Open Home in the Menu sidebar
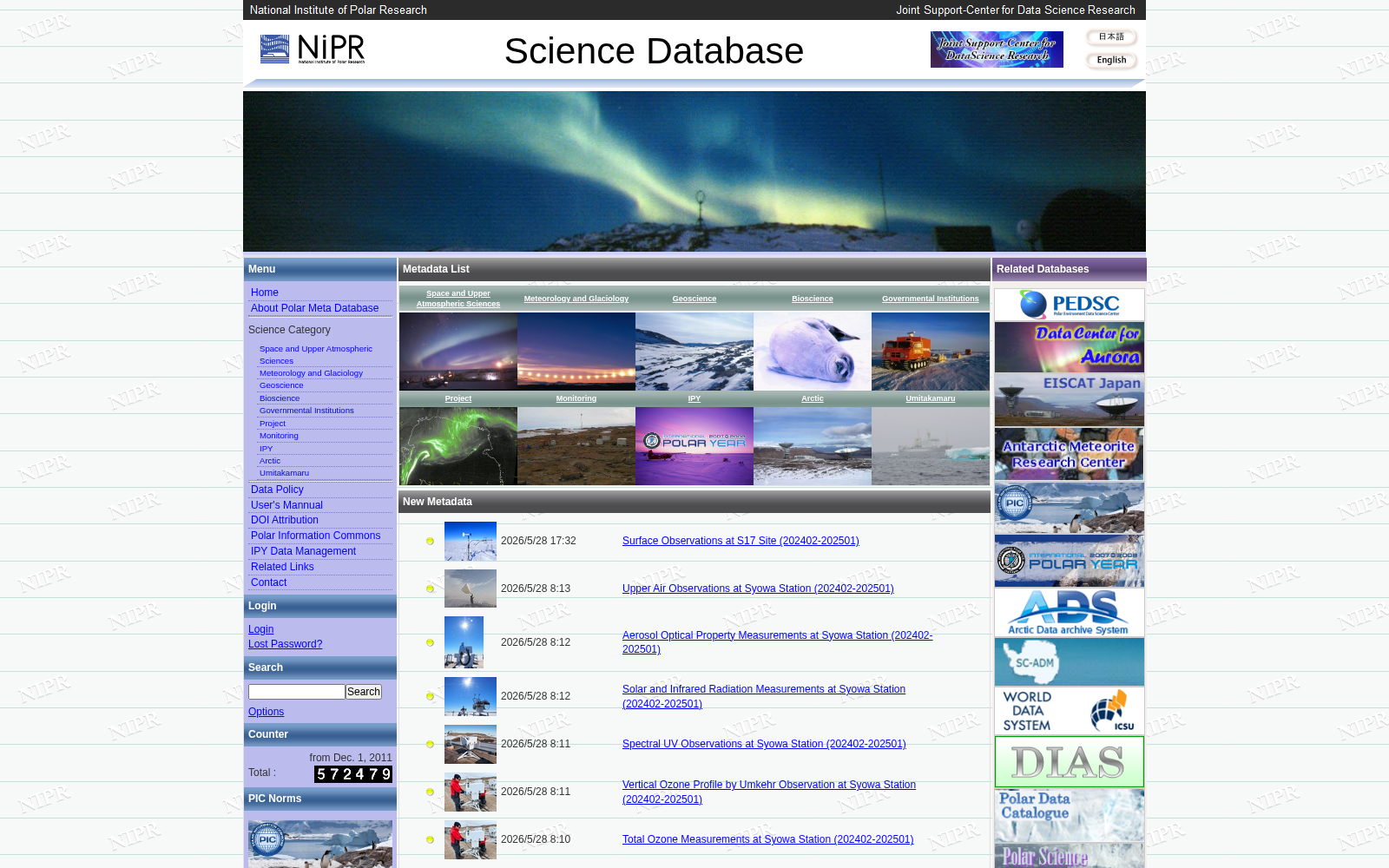This screenshot has width=1389, height=868. click(x=265, y=293)
